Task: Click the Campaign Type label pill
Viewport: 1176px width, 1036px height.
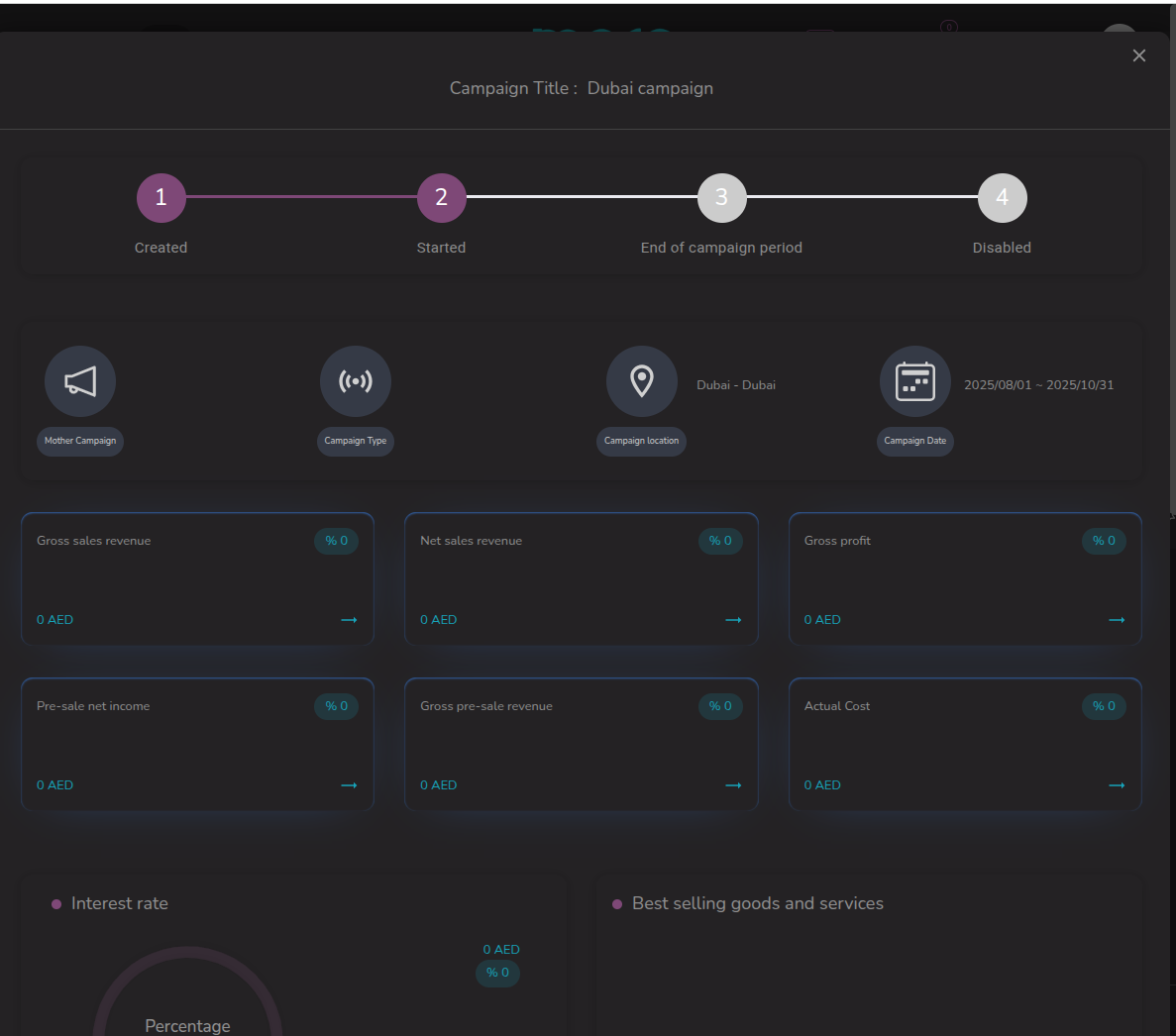Action: 356,441
